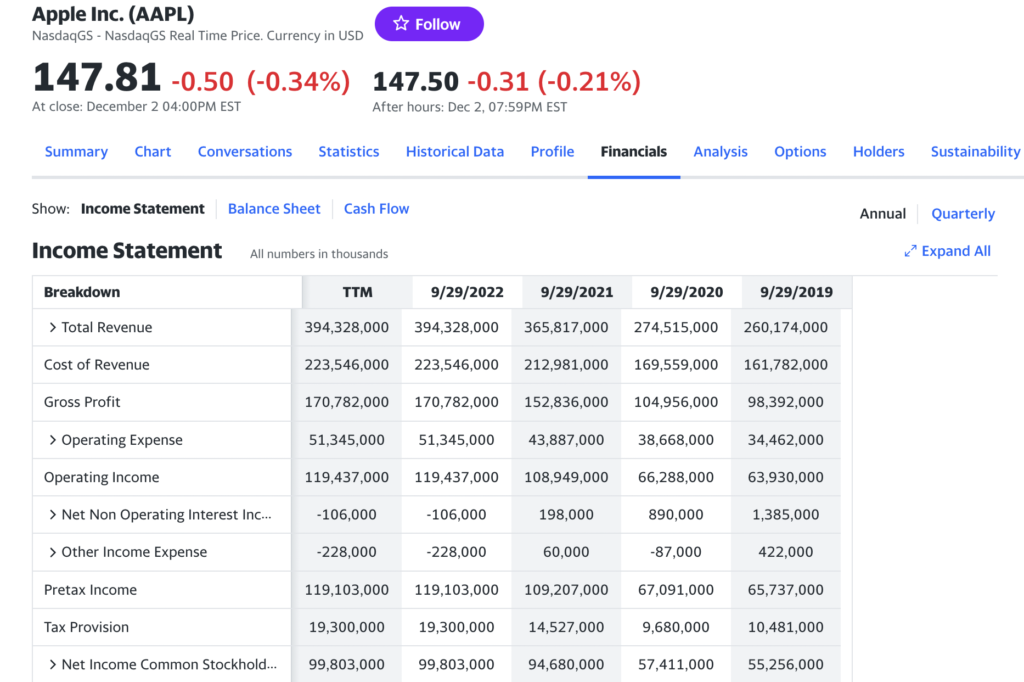Select the Annual view option
Image resolution: width=1024 pixels, height=682 pixels.
[x=882, y=213]
